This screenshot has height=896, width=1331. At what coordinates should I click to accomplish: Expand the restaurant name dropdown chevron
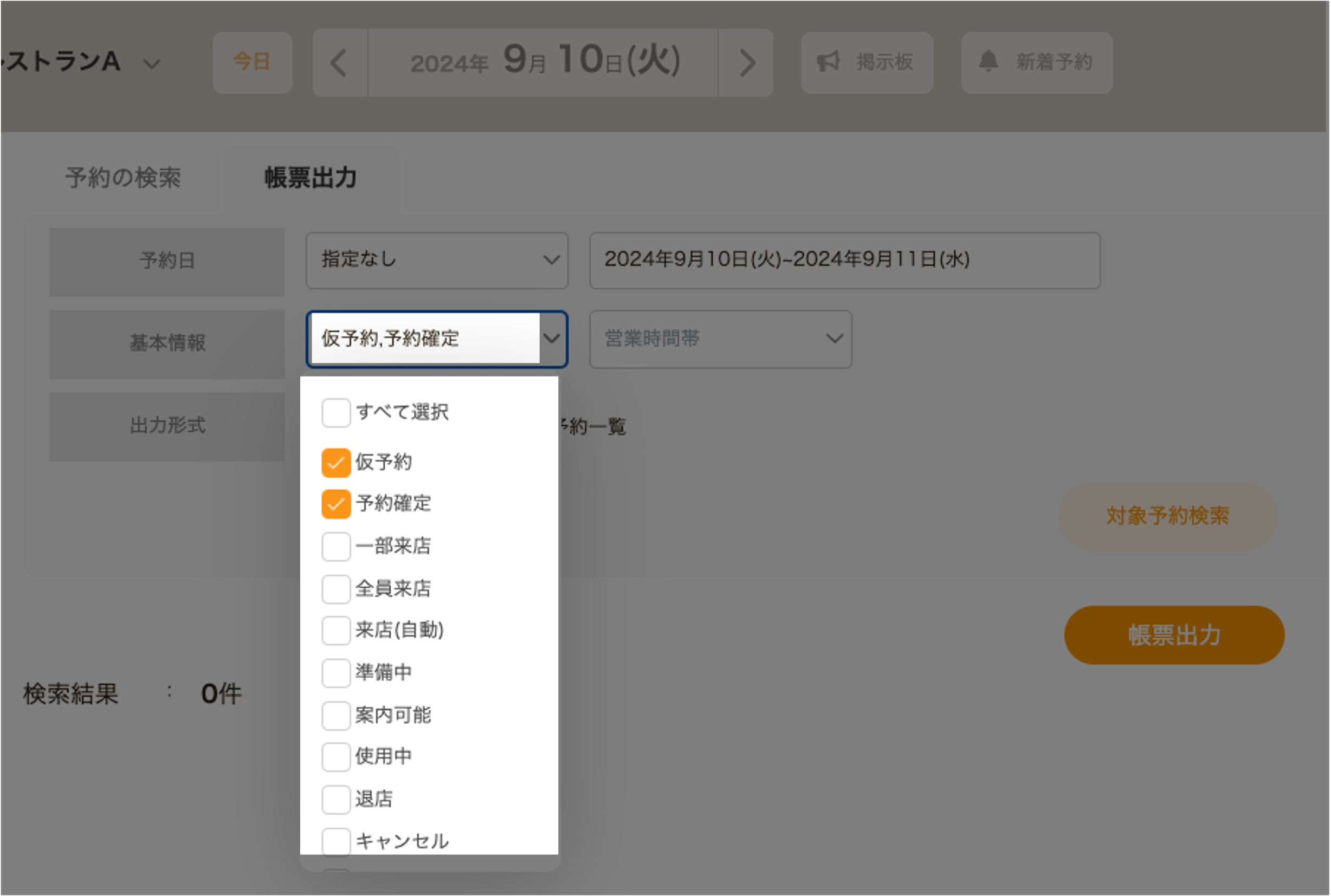coord(151,63)
